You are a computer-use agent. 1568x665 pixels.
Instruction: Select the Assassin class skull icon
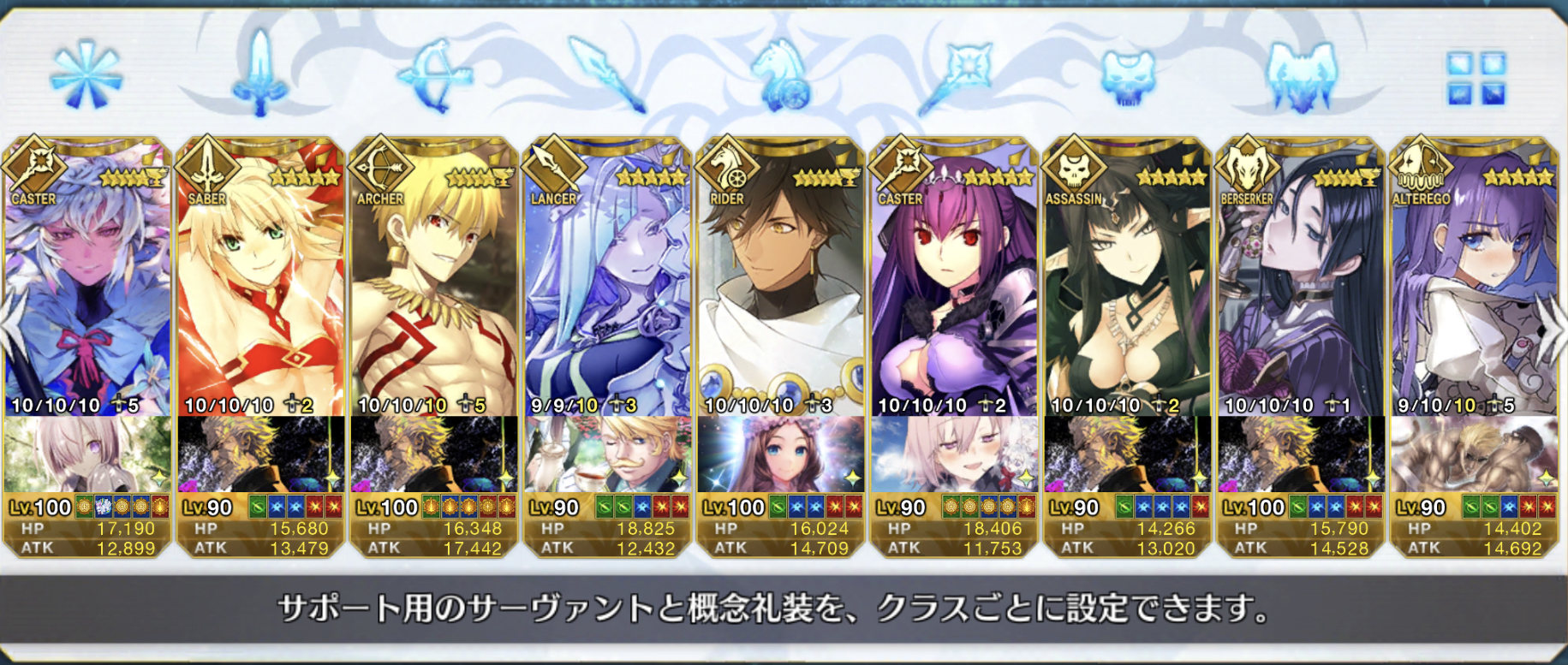click(1128, 77)
